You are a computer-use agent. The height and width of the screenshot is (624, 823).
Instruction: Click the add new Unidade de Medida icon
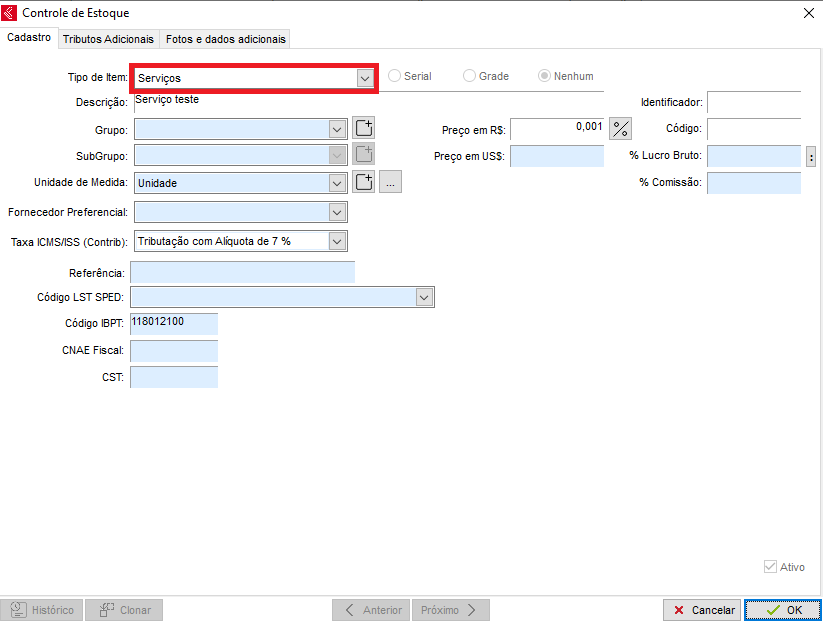pyautogui.click(x=363, y=182)
